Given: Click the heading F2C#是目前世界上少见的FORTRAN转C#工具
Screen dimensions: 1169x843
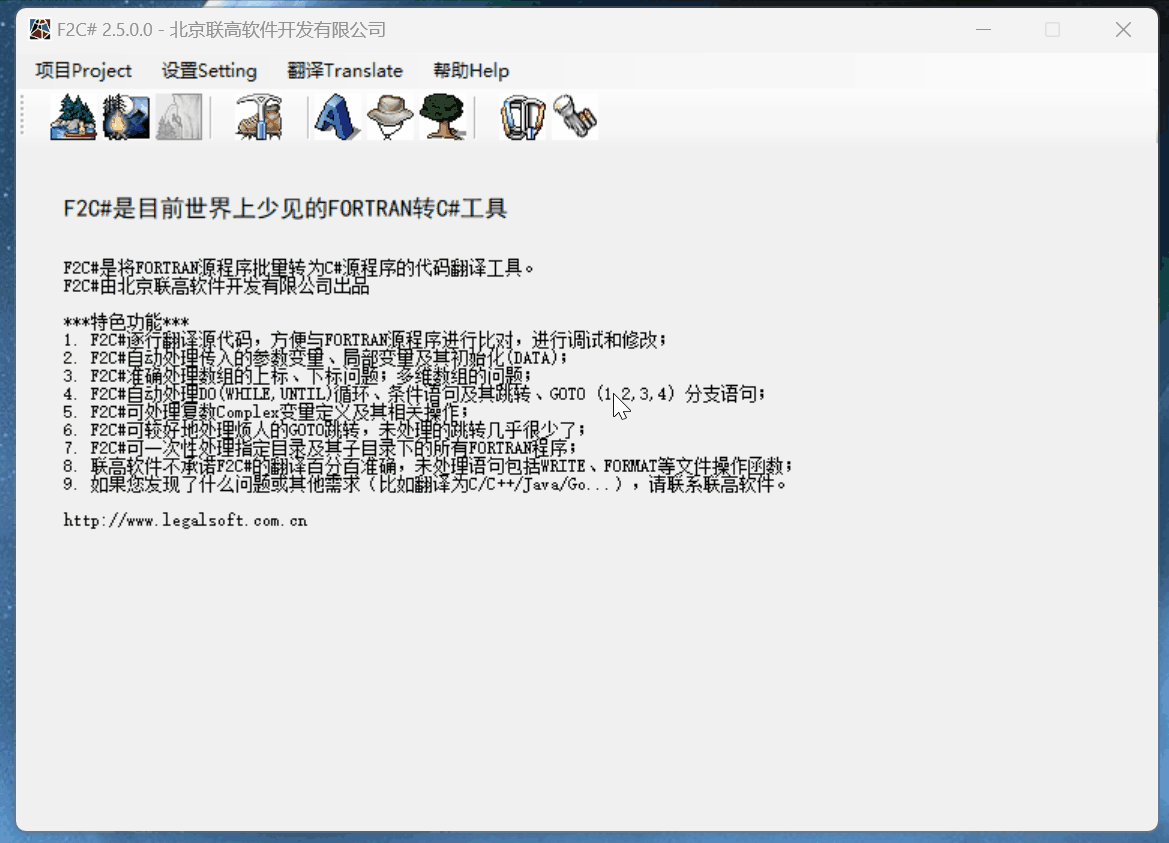Looking at the screenshot, I should point(285,208).
